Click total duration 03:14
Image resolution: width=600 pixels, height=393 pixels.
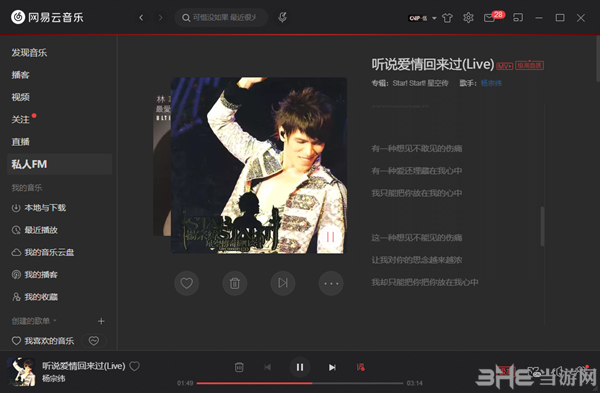click(414, 383)
